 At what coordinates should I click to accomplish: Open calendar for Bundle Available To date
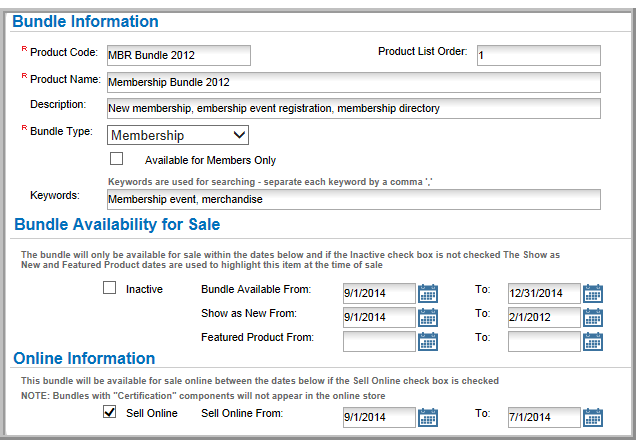[x=593, y=294]
